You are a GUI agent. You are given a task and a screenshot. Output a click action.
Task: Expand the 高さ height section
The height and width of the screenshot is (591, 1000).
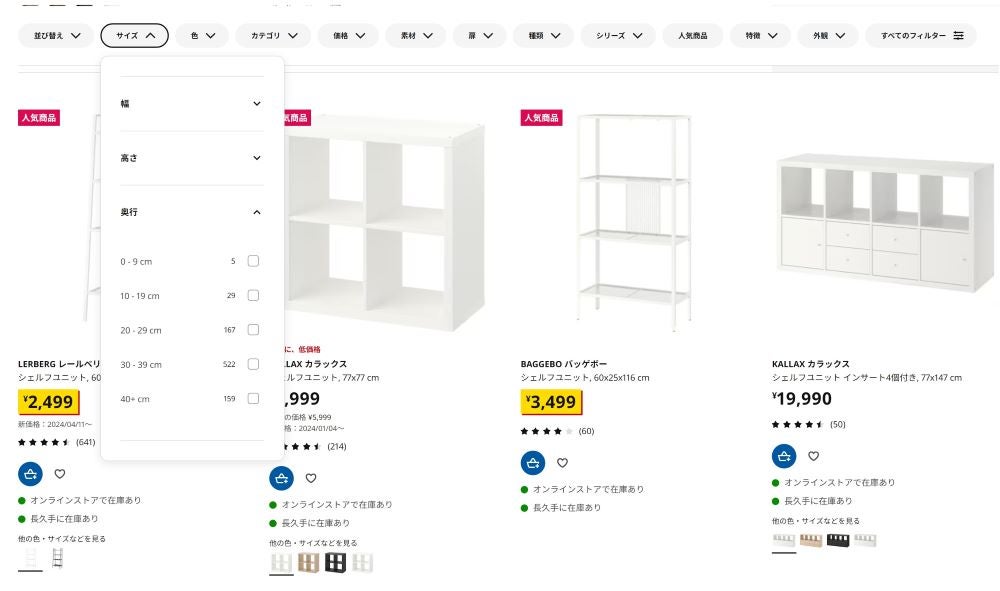click(x=191, y=158)
